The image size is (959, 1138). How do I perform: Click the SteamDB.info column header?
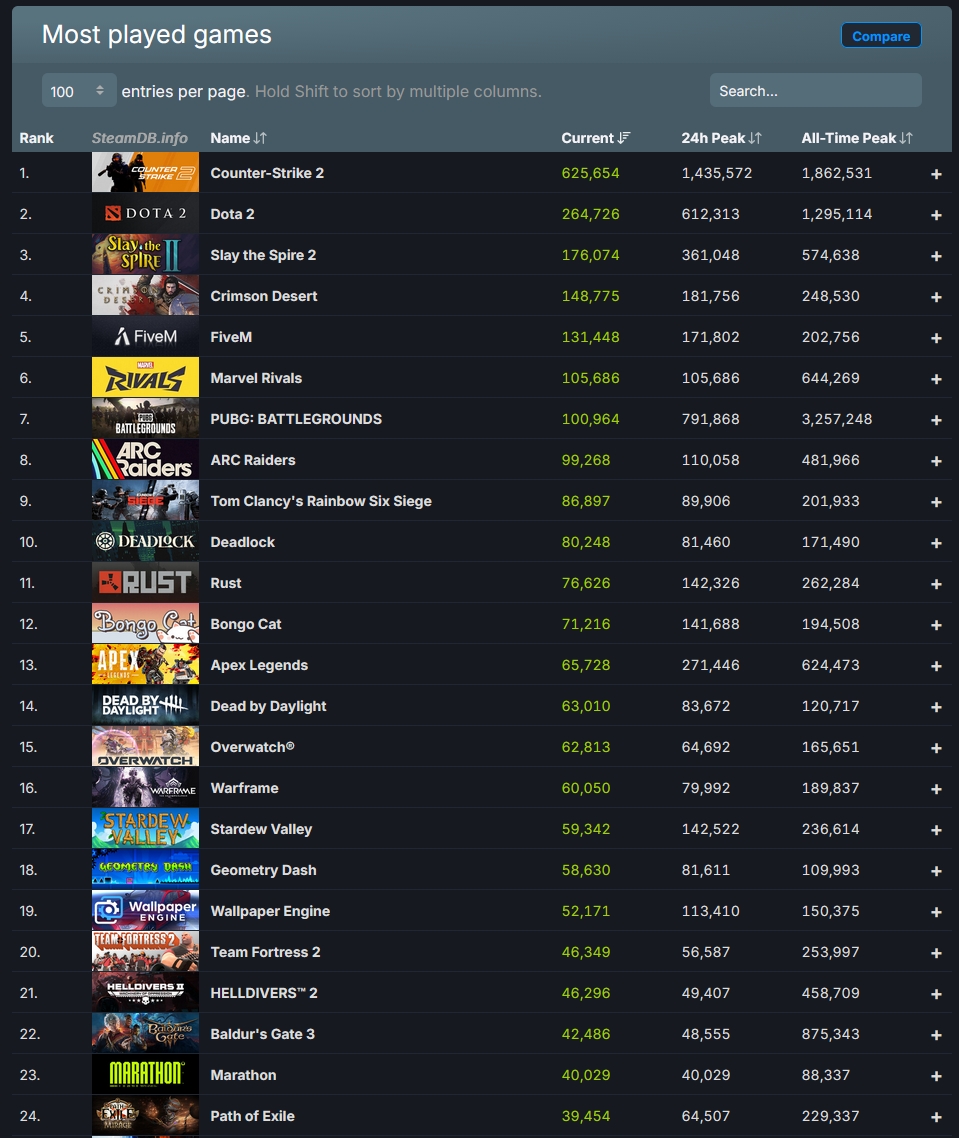coord(139,138)
